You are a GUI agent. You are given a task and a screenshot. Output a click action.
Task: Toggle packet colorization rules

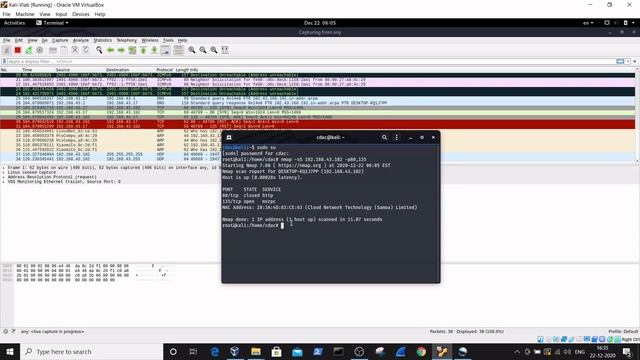tap(178, 50)
